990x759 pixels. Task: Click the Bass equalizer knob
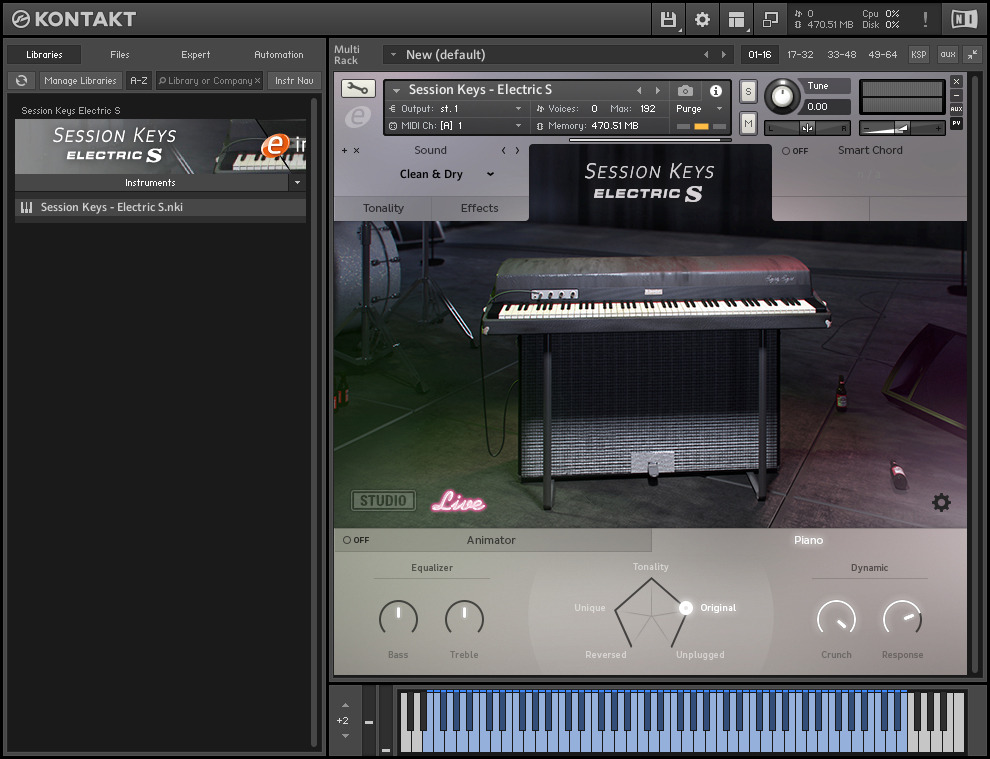398,619
